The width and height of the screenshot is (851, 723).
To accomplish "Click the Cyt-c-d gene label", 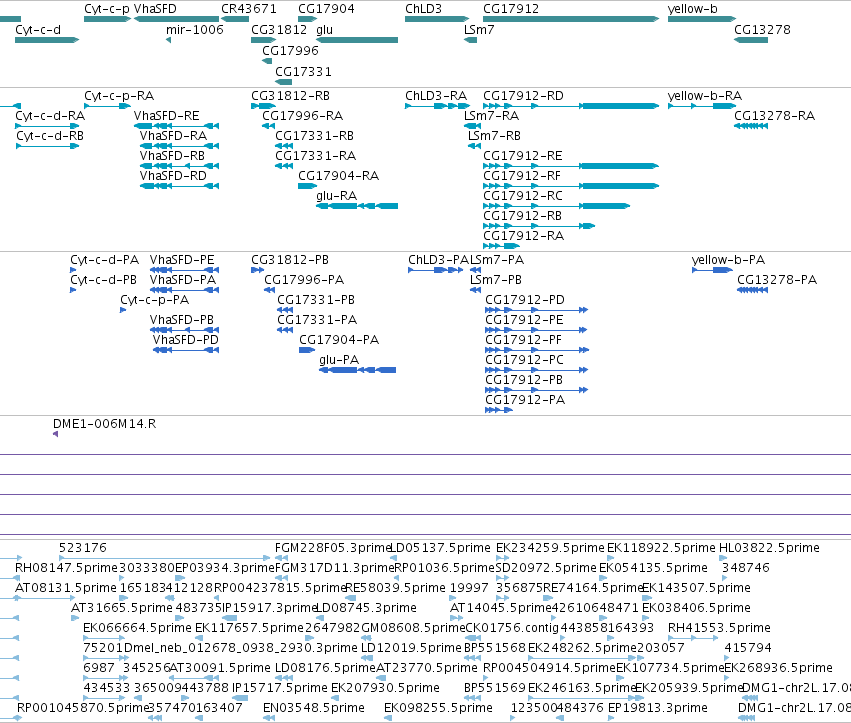I will 38,29.
